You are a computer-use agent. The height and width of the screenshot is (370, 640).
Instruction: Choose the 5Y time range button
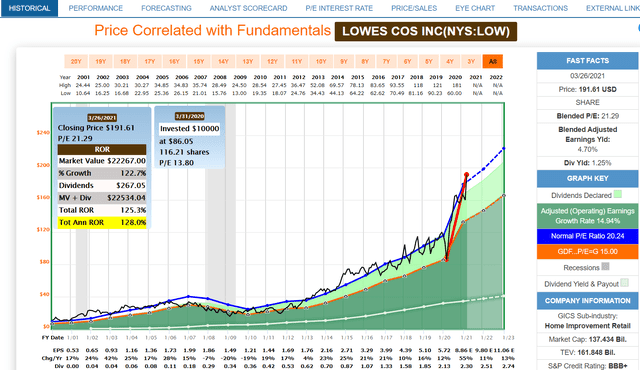pyautogui.click(x=429, y=62)
